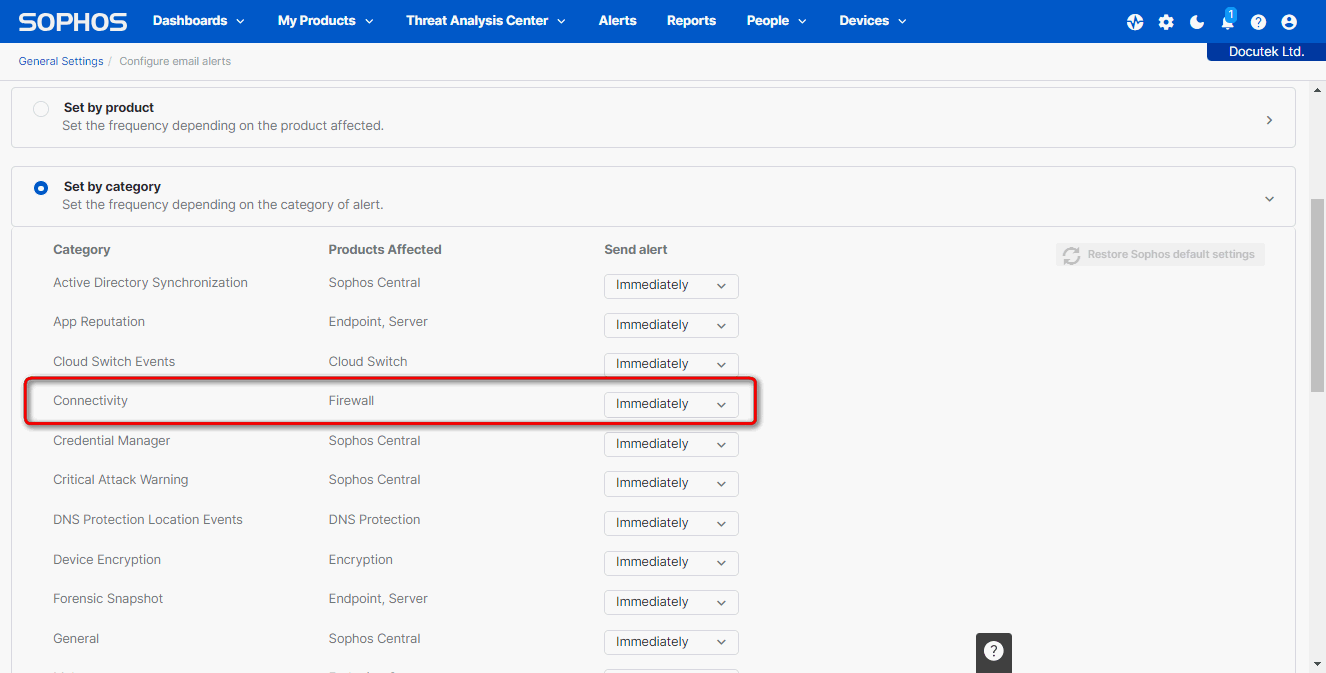This screenshot has width=1326, height=673.
Task: Open Send alert dropdown for Active Directory Synchronization
Action: click(671, 286)
